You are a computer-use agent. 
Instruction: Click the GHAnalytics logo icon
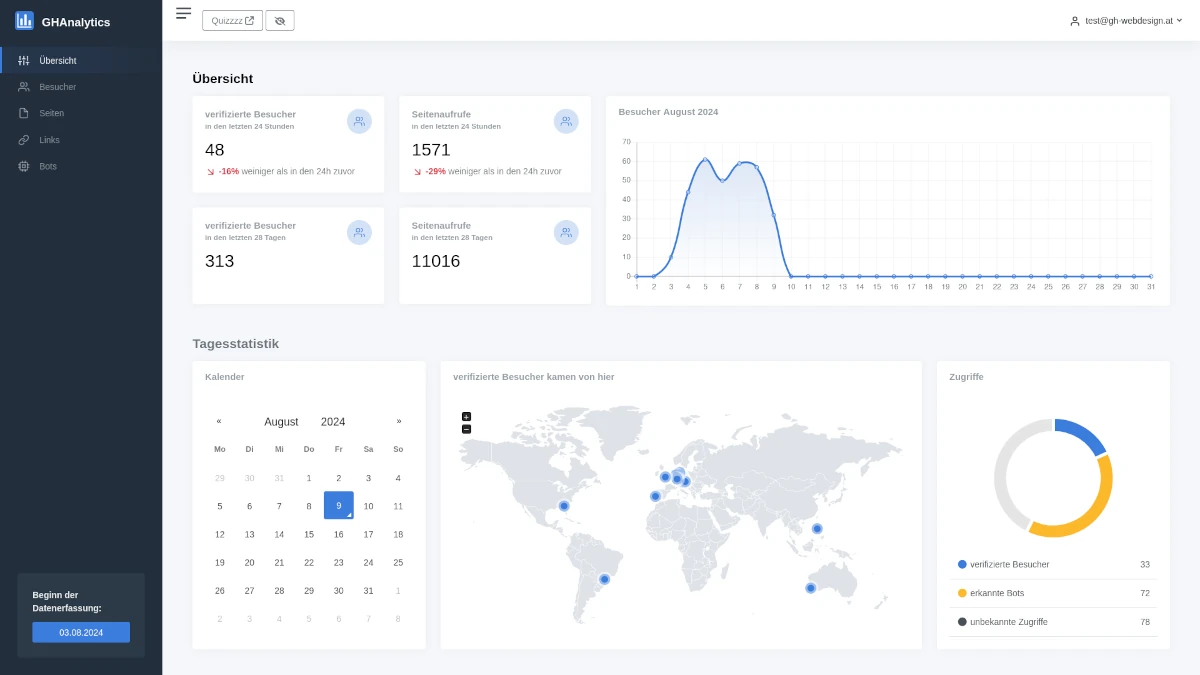coord(24,21)
